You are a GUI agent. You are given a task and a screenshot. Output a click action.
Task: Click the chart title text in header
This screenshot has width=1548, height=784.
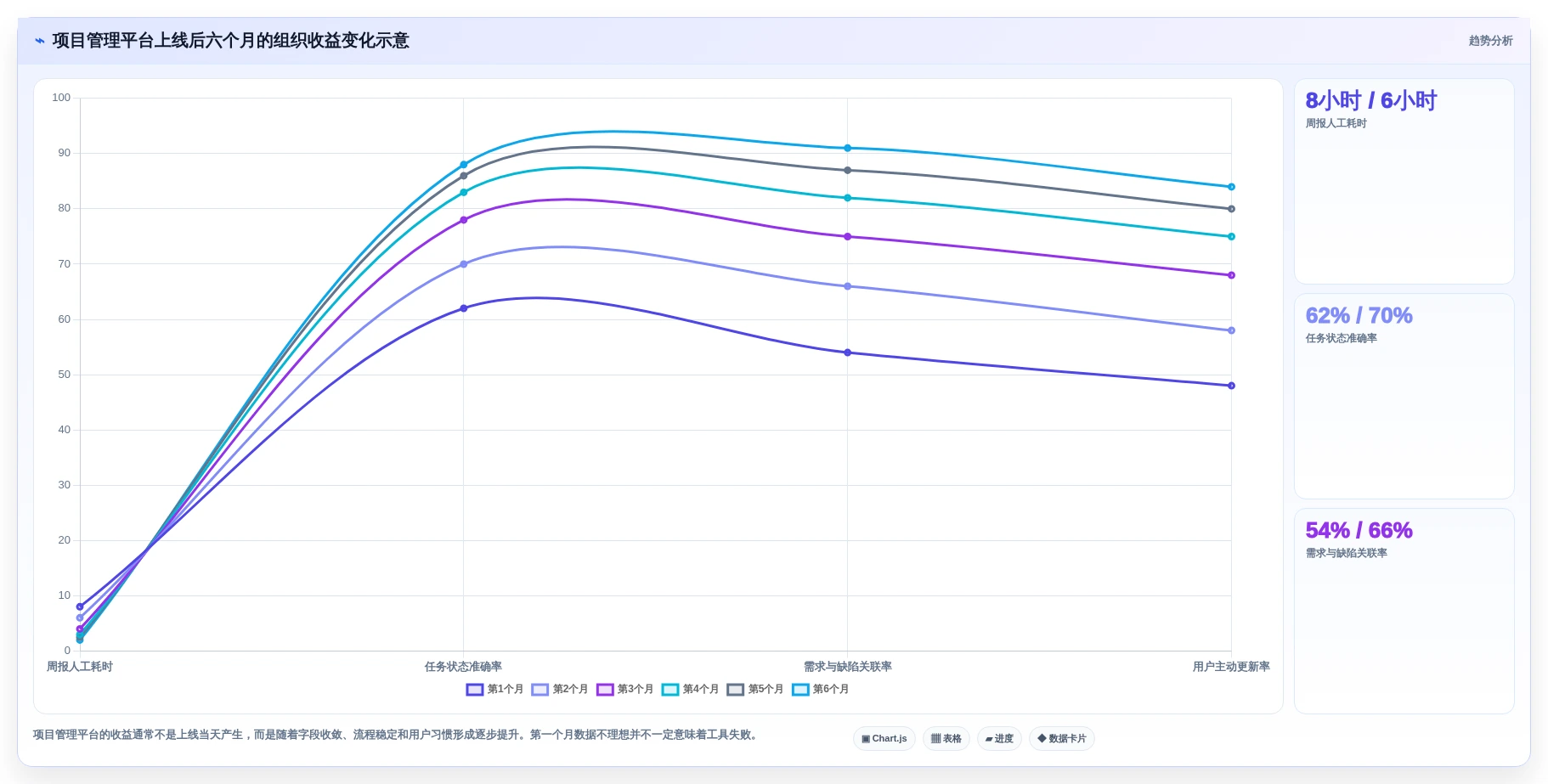230,41
